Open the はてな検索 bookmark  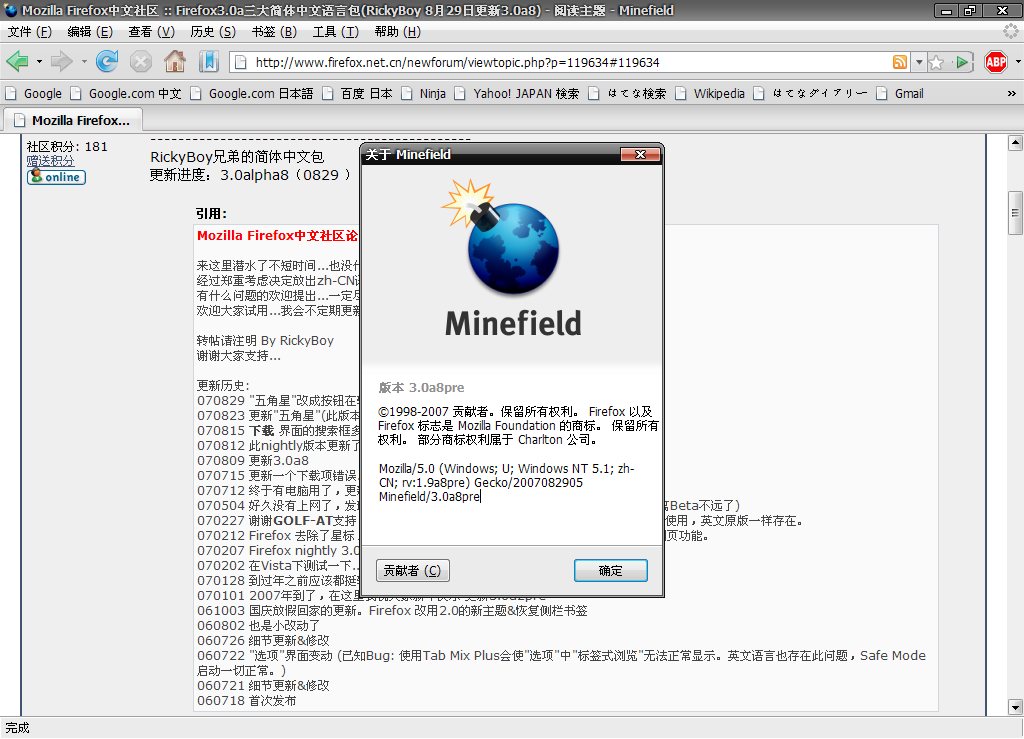pos(628,93)
